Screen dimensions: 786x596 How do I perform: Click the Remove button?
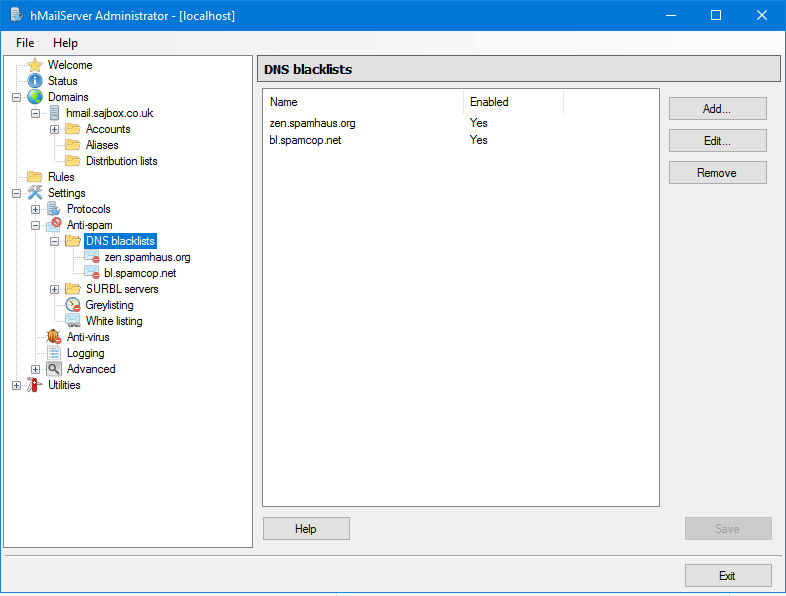717,173
